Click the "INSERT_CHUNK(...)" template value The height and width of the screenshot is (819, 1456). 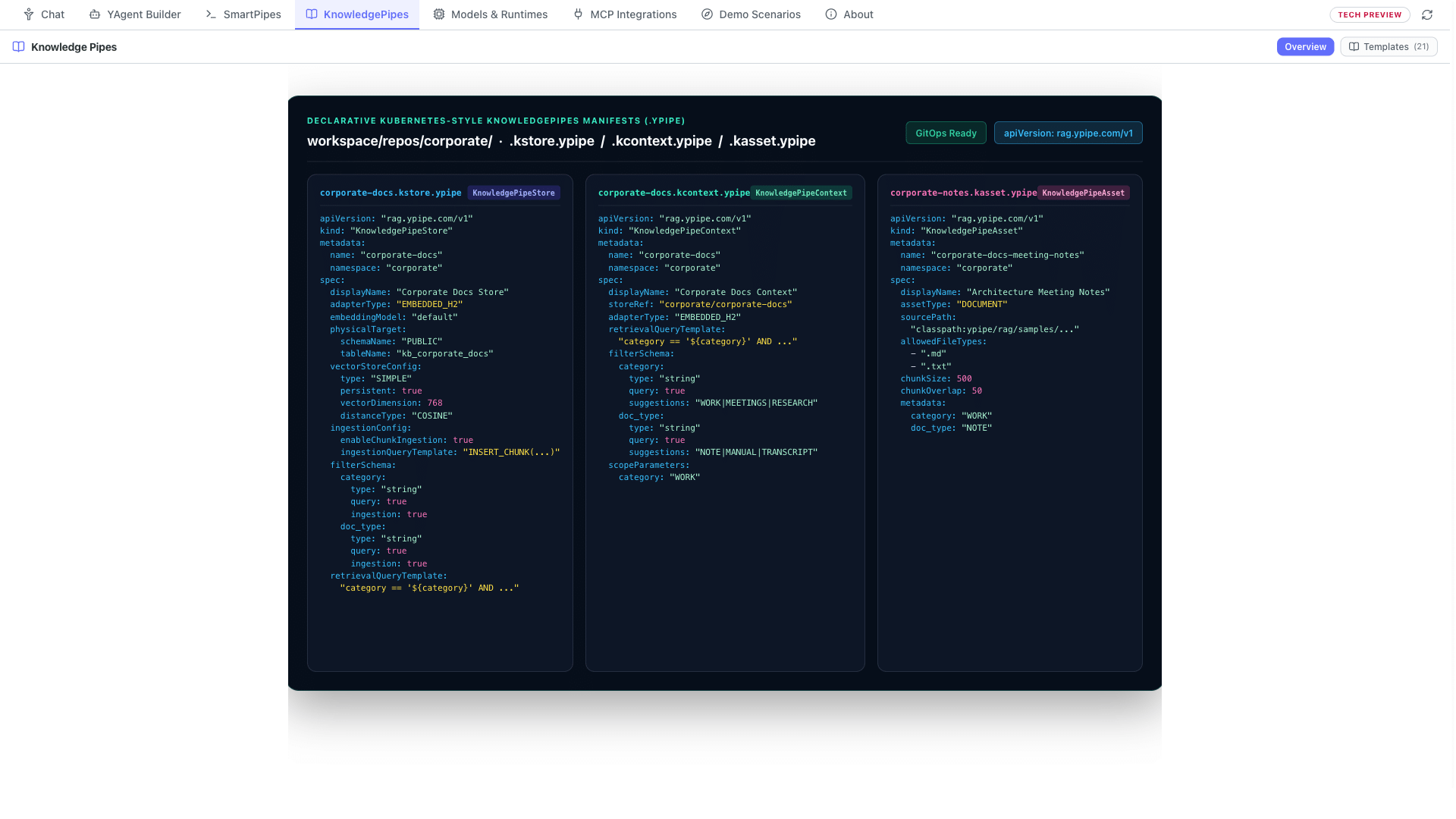(511, 453)
